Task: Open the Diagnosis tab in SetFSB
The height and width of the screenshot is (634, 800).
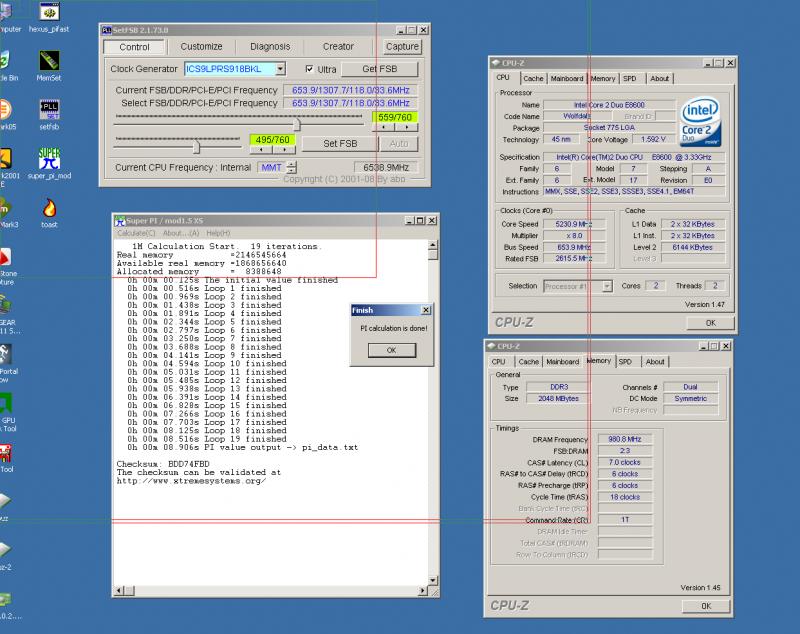Action: tap(270, 46)
